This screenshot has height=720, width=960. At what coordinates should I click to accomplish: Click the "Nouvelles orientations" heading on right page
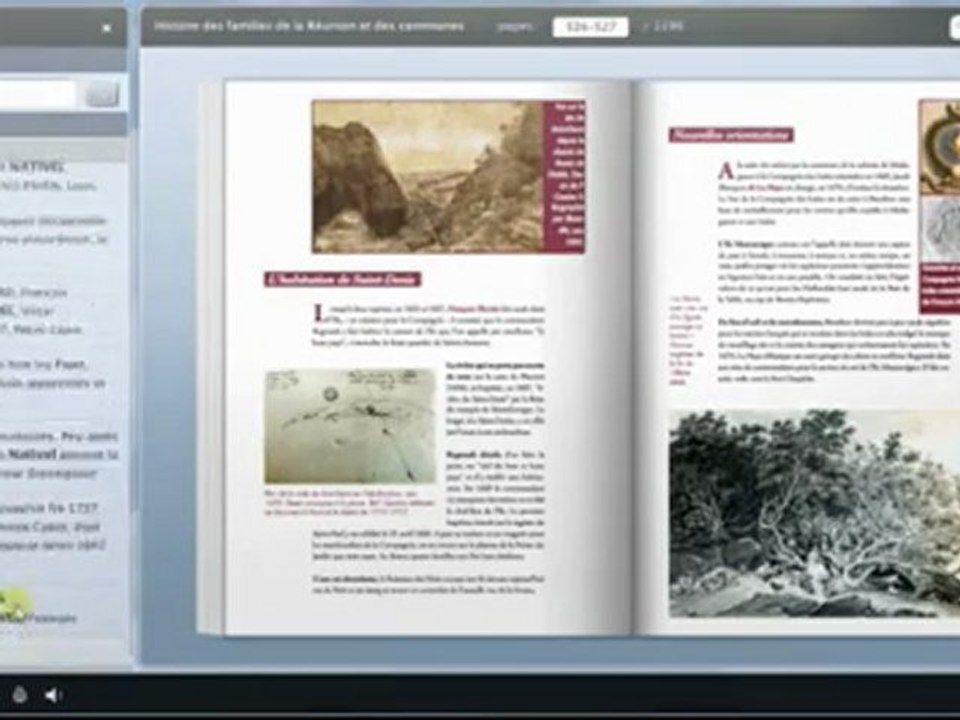coord(731,135)
